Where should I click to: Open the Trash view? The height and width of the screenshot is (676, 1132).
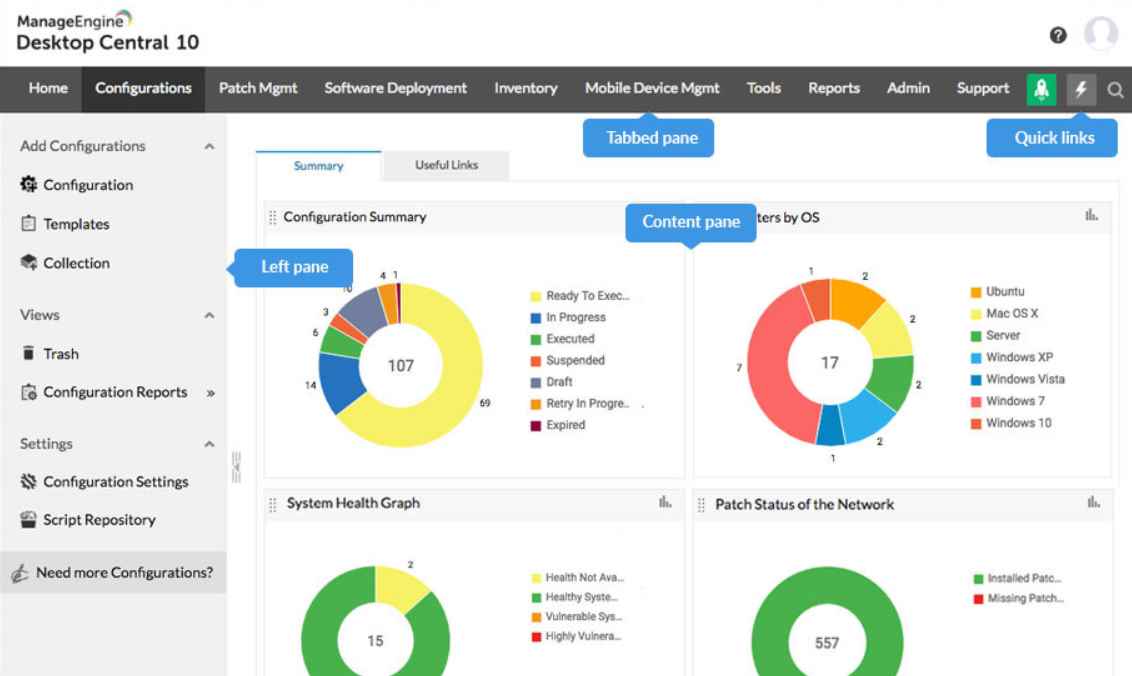[61, 354]
